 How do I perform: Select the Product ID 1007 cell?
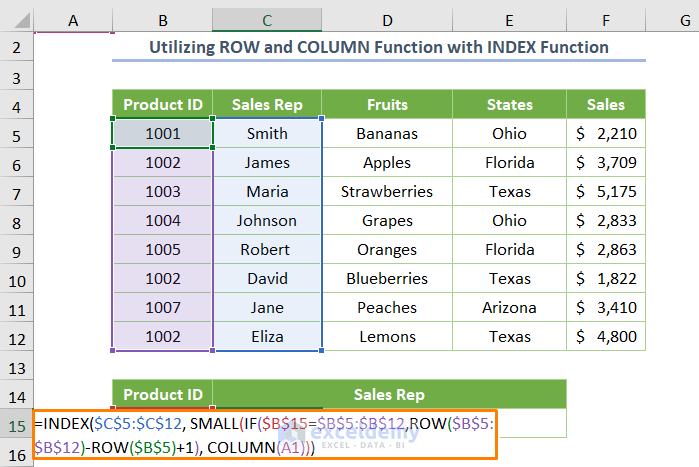pos(162,308)
